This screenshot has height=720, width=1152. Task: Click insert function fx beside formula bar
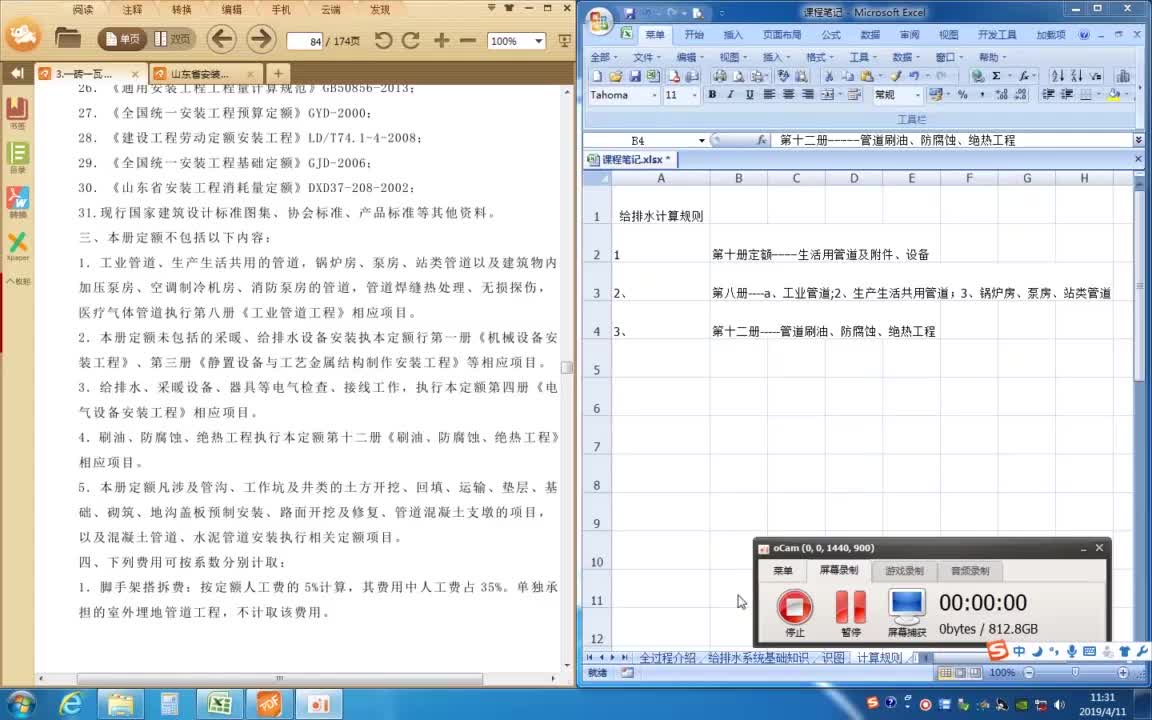coord(762,140)
